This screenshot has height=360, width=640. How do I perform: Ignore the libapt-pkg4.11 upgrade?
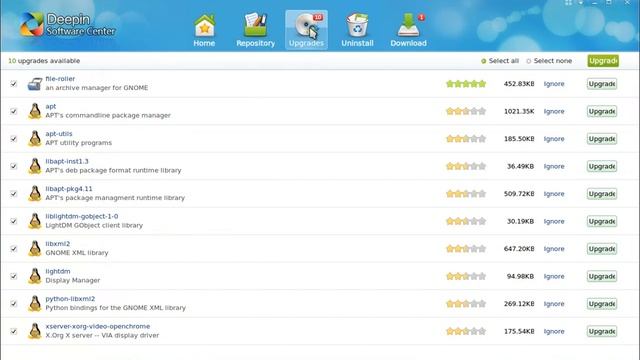tap(554, 193)
